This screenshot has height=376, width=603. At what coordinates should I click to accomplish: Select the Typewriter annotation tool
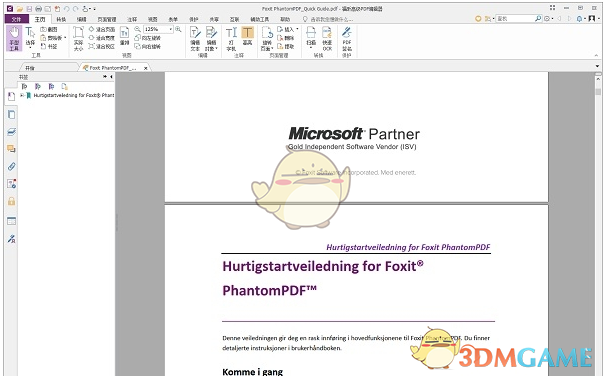231,38
